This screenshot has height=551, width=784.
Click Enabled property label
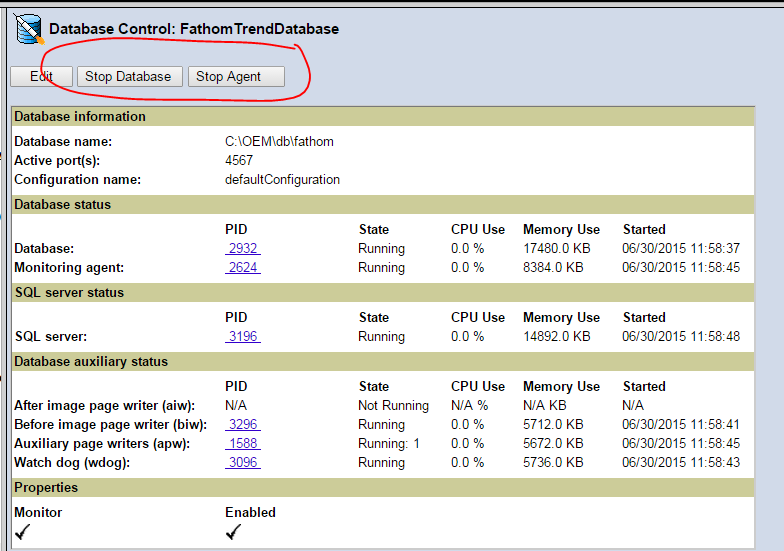click(x=250, y=512)
